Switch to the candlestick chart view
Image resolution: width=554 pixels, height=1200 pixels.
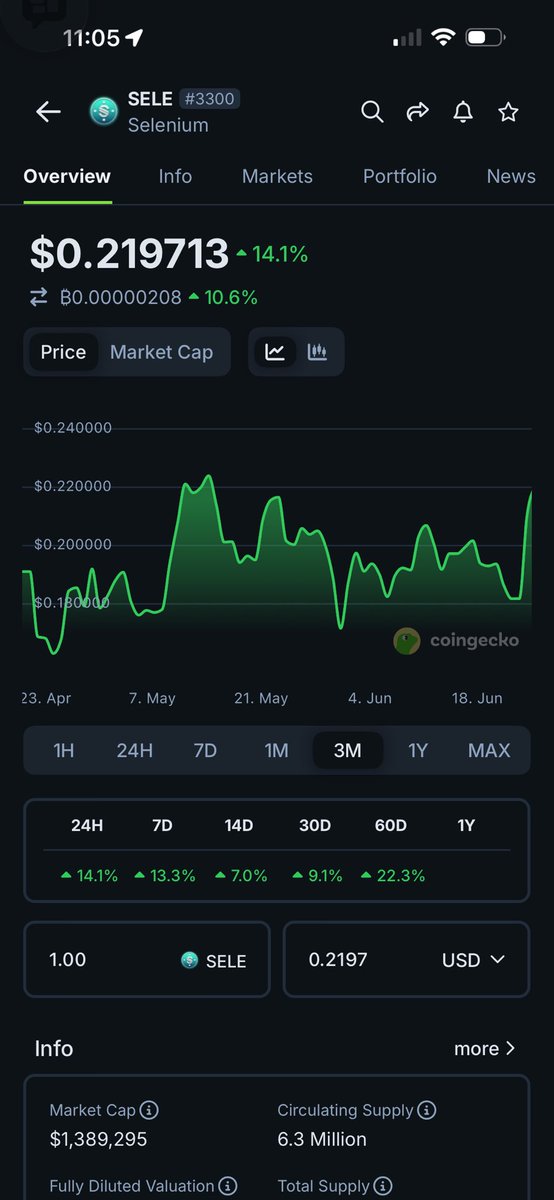(317, 352)
